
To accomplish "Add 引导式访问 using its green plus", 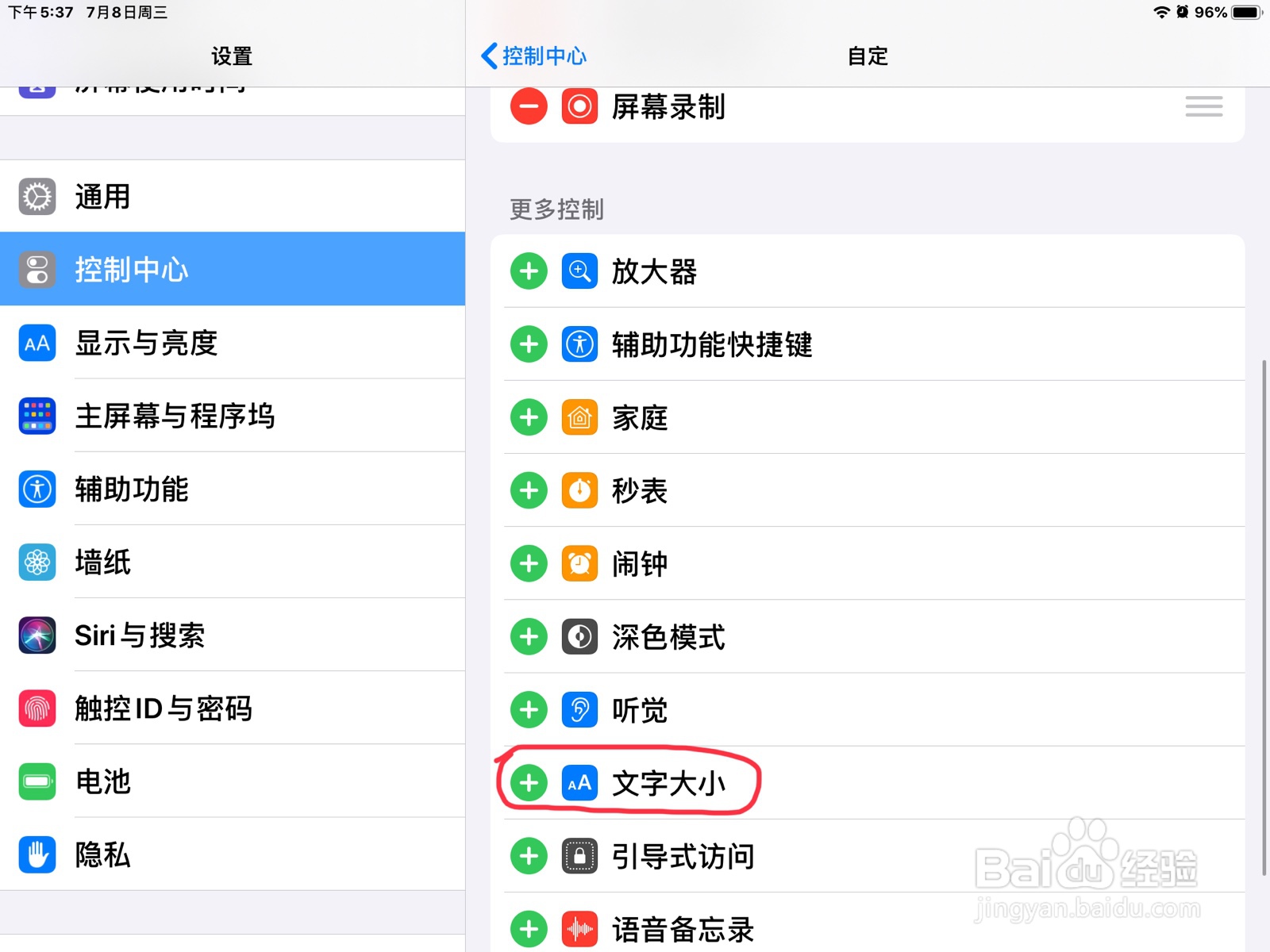I will click(527, 856).
